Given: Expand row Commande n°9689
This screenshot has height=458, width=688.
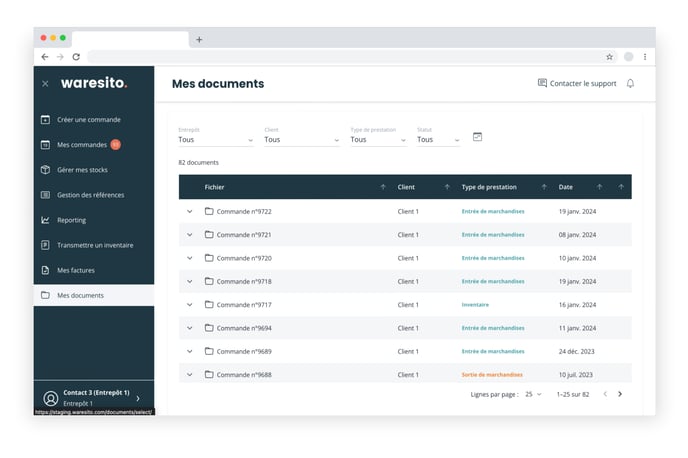Looking at the screenshot, I should click(x=190, y=351).
